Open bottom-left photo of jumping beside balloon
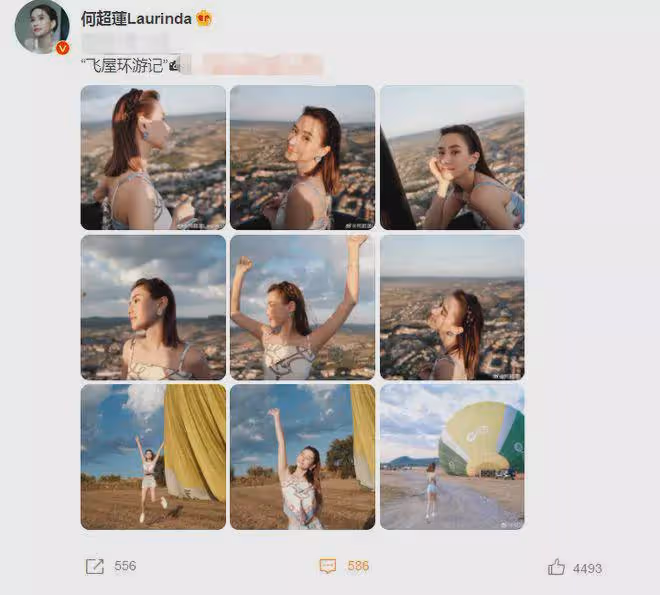660x595 pixels. pyautogui.click(x=153, y=457)
